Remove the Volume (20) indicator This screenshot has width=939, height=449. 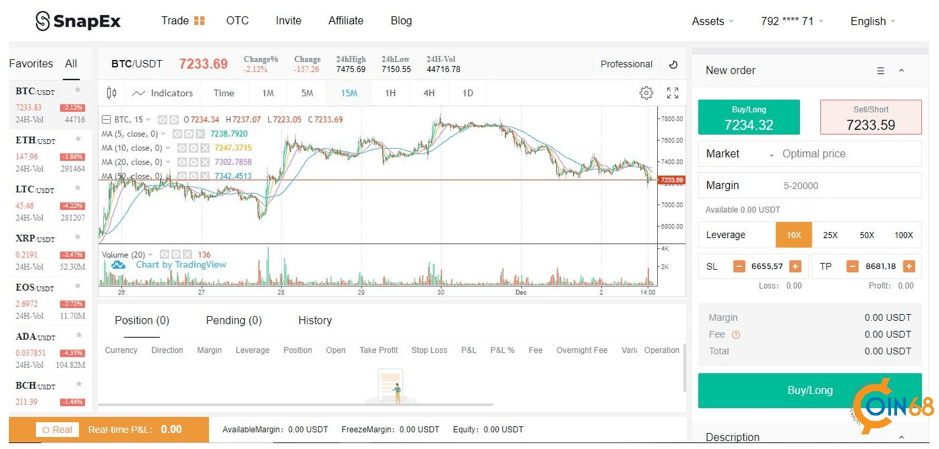[188, 254]
